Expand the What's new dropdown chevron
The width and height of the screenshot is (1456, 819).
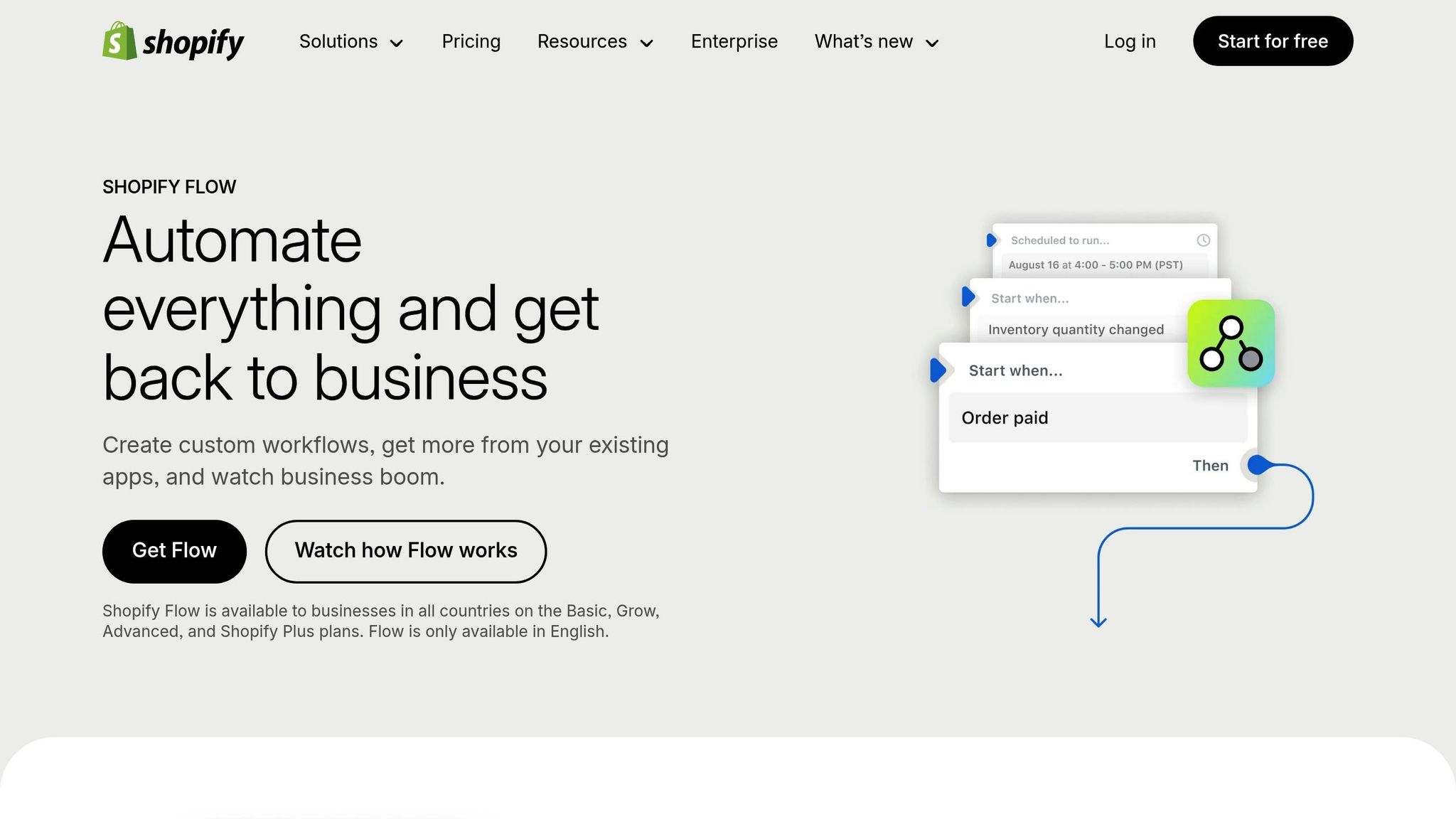click(932, 43)
